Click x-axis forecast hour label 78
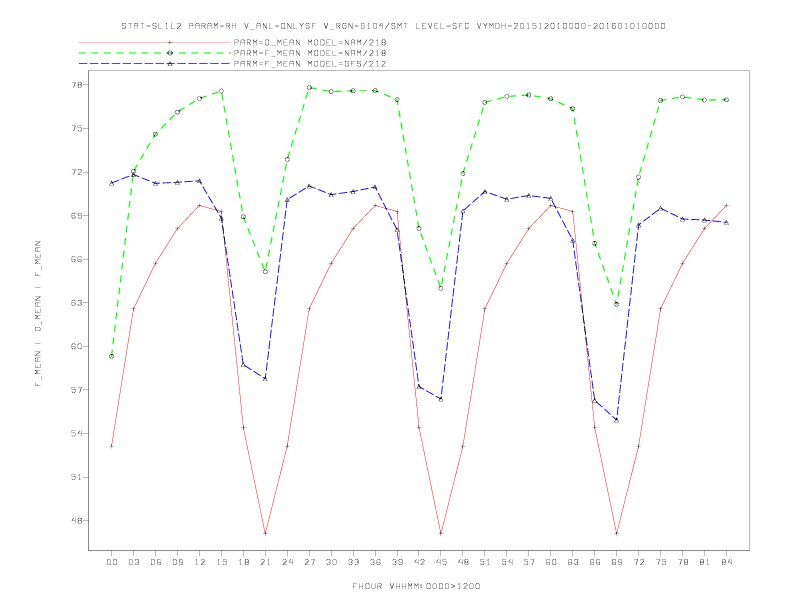This screenshot has height=612, width=792. click(683, 562)
